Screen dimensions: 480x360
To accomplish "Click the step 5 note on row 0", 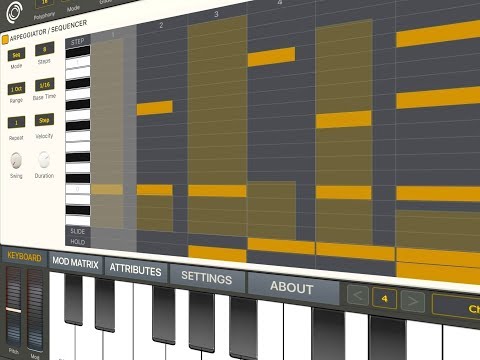I will (x=344, y=192).
